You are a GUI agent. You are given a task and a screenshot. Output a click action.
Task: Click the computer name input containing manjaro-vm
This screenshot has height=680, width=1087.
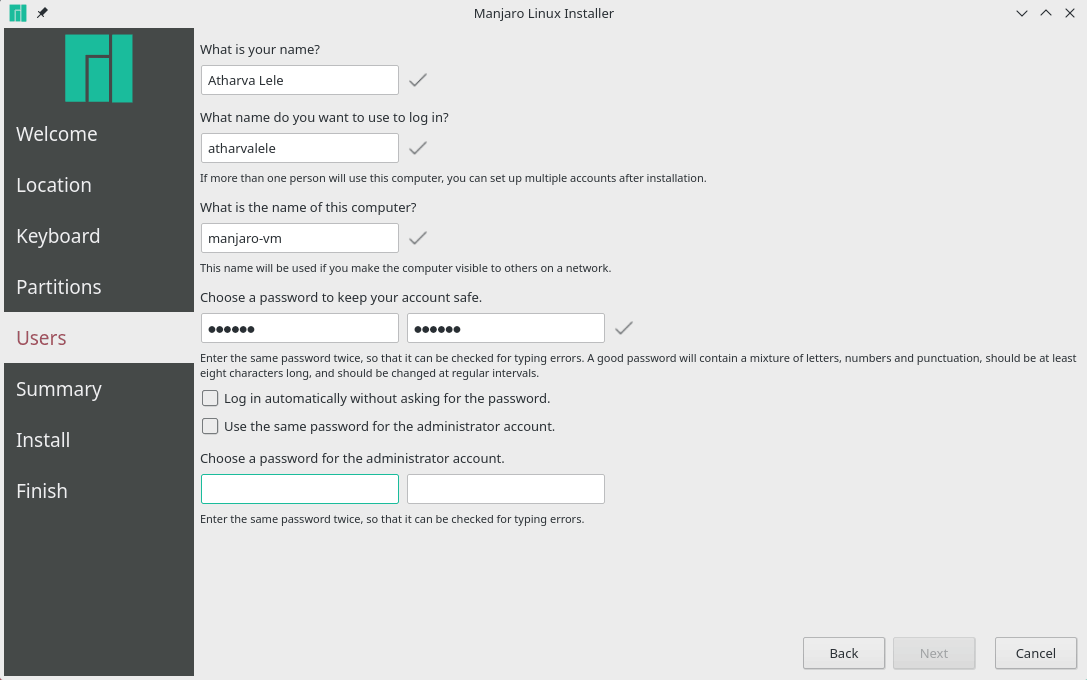coord(299,237)
